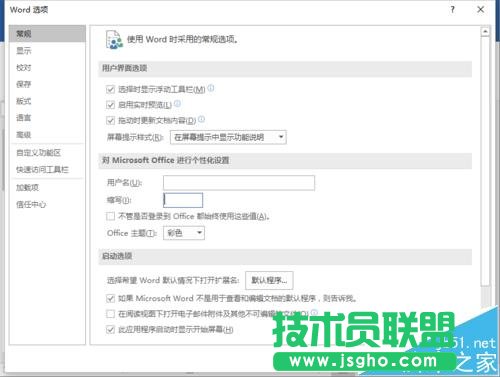Click the options pane vertical scrollbar thumb
The height and width of the screenshot is (377, 500).
tap(485, 161)
